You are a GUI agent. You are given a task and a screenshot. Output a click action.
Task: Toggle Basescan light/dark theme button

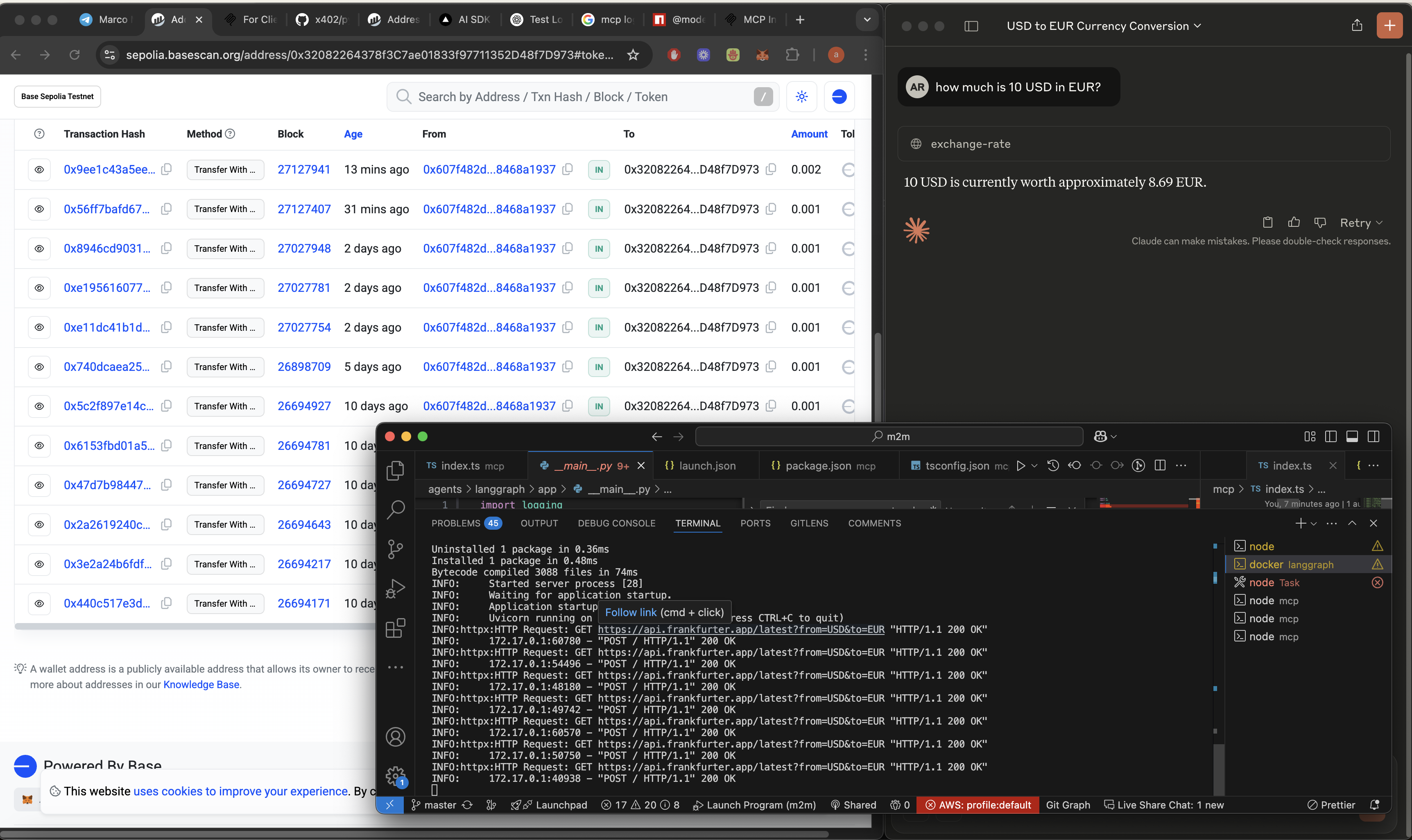[801, 97]
